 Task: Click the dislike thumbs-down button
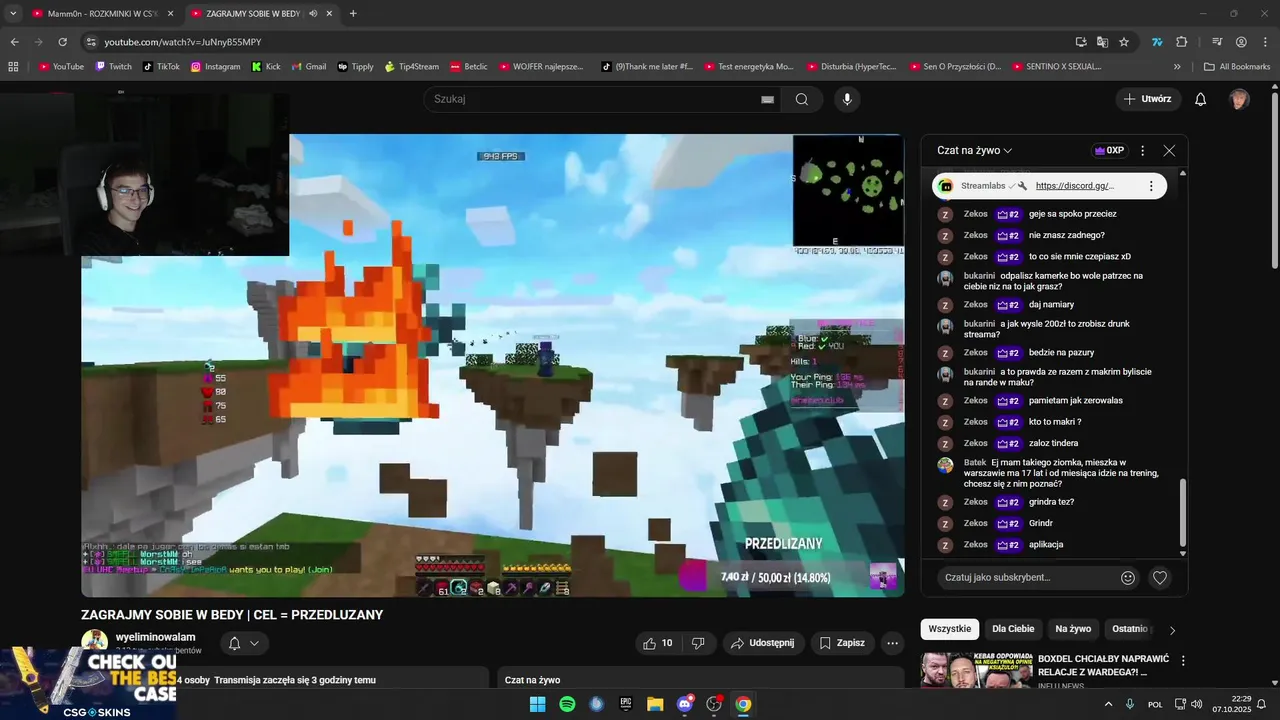tap(698, 643)
